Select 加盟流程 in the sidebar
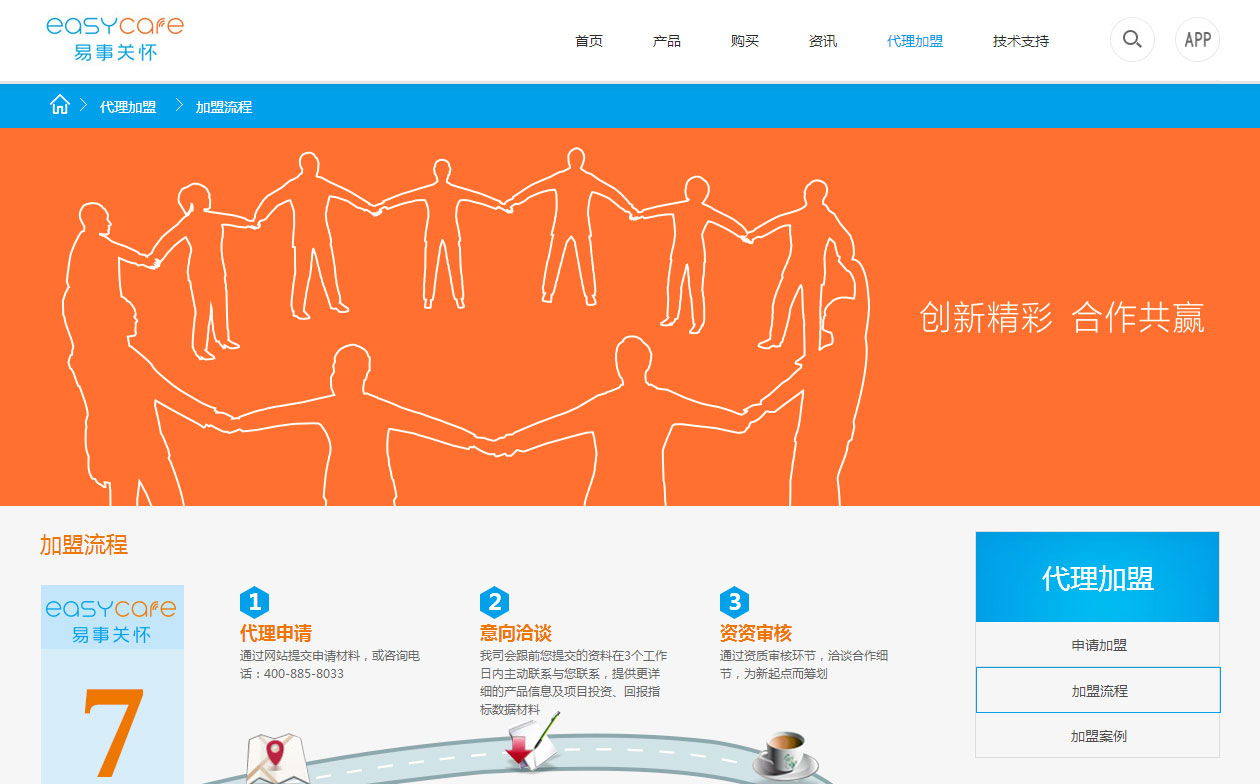The height and width of the screenshot is (784, 1260). click(1098, 690)
